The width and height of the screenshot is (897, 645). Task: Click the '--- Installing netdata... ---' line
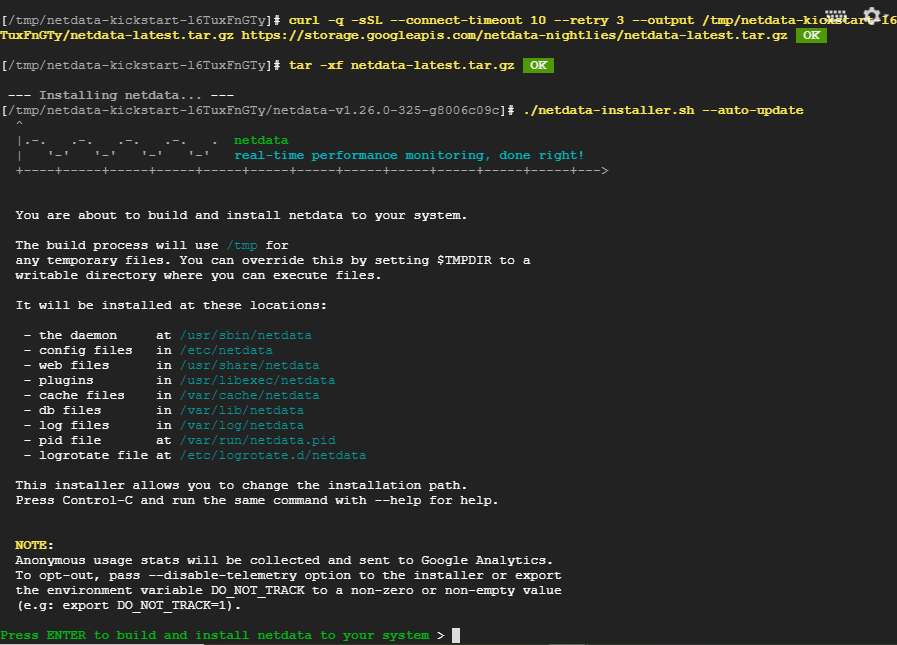click(x=121, y=95)
